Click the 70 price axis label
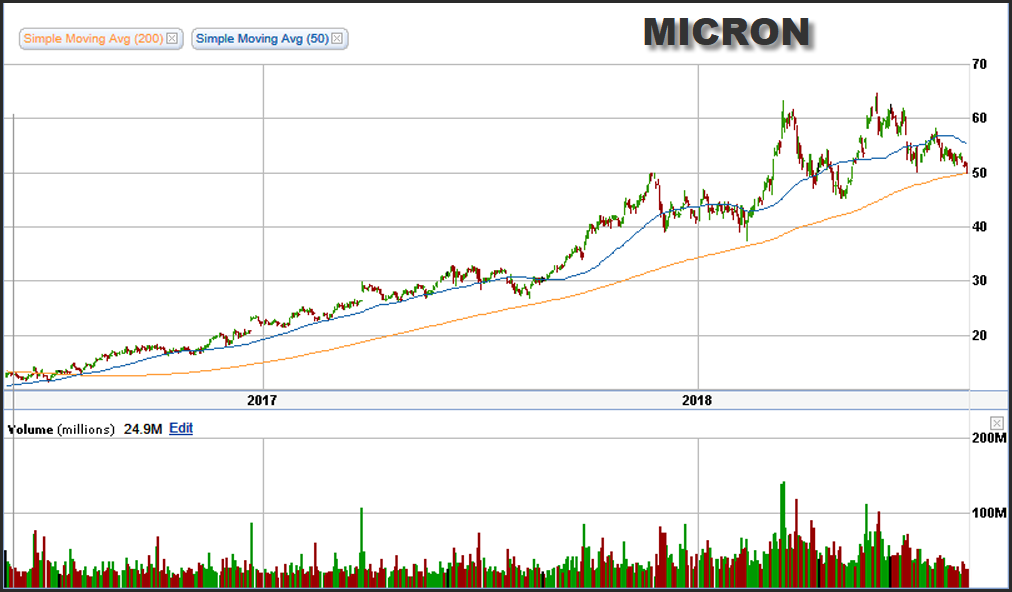The height and width of the screenshot is (592, 1012). [x=979, y=64]
